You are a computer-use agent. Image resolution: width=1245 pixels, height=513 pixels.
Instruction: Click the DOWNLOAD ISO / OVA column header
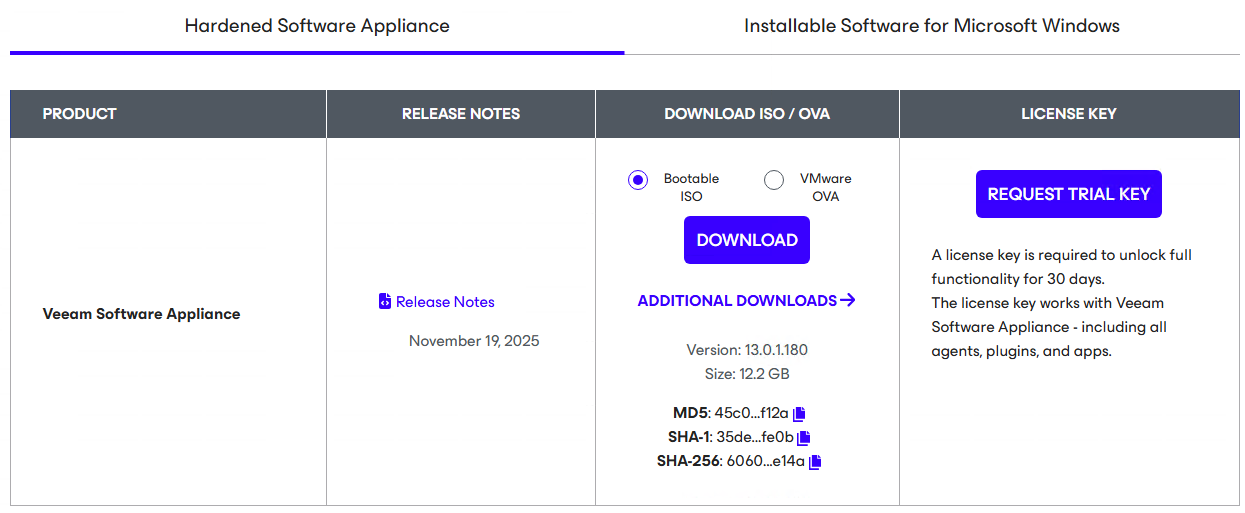(747, 114)
